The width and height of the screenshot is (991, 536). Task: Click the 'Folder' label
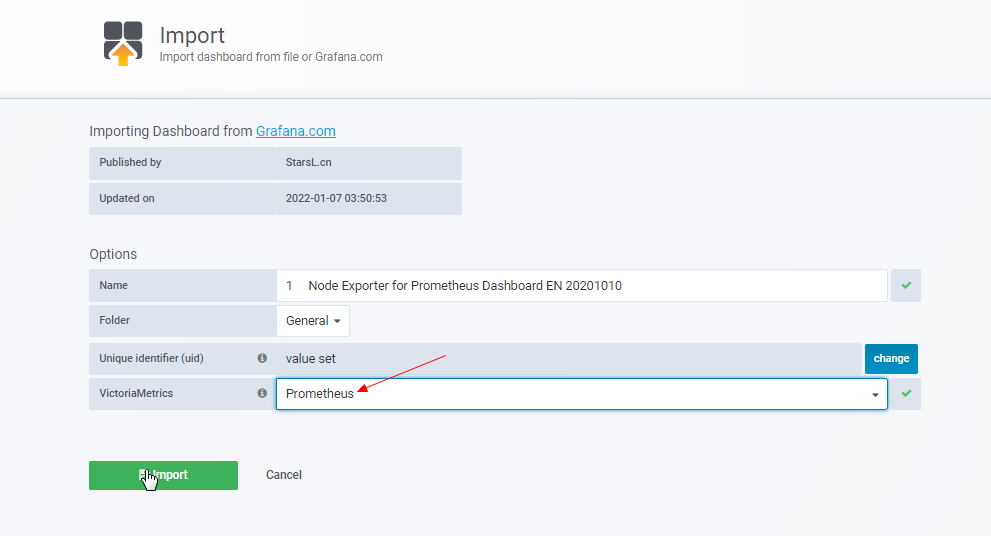[114, 320]
